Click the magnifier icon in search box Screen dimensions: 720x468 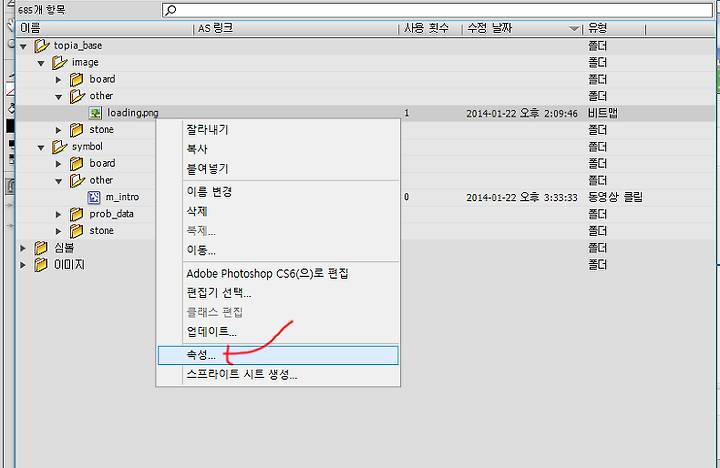tap(171, 10)
